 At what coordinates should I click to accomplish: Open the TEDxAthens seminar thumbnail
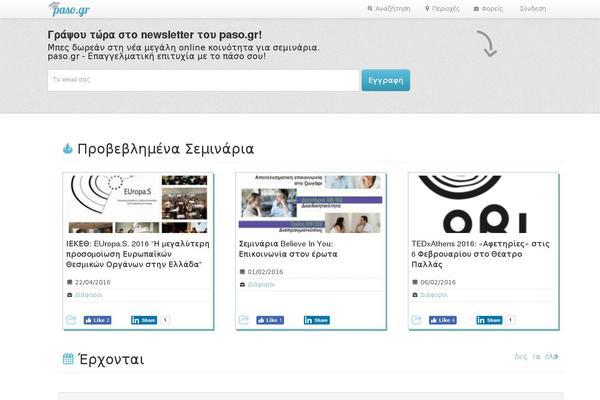tap(483, 204)
